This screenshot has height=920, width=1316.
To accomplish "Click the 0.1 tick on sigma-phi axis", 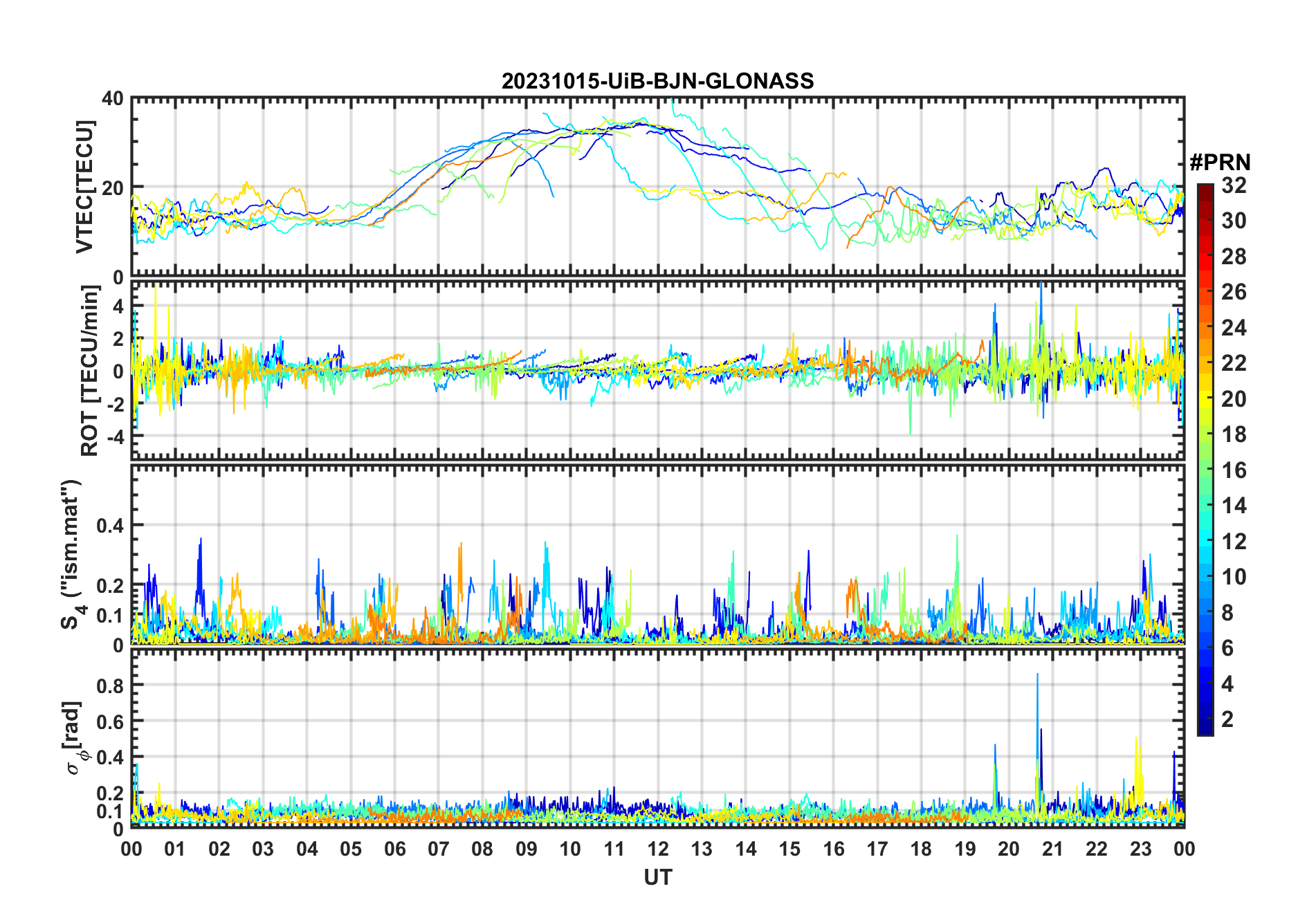I will (111, 811).
